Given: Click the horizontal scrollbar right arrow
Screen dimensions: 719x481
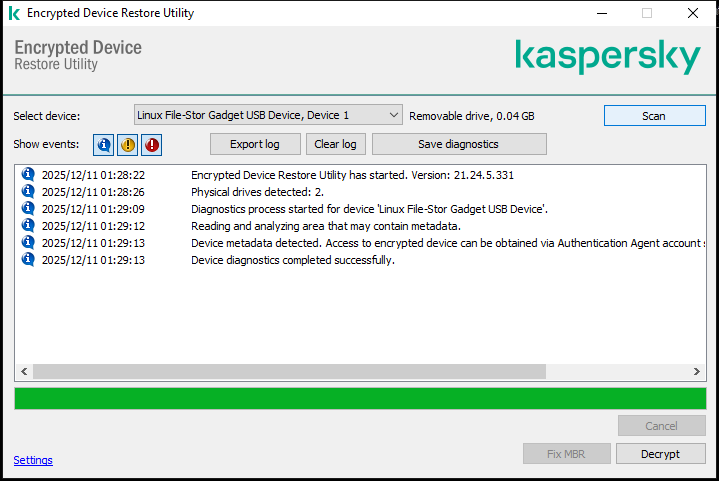Looking at the screenshot, I should click(697, 371).
